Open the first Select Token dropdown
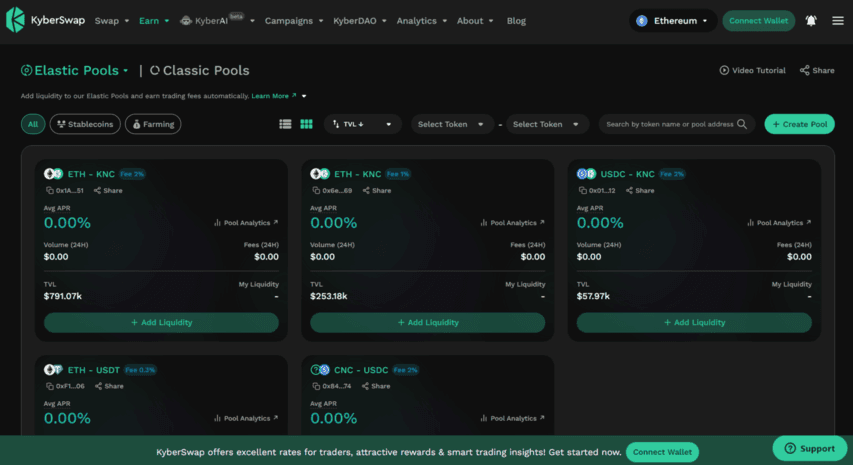This screenshot has height=465, width=853. [452, 124]
